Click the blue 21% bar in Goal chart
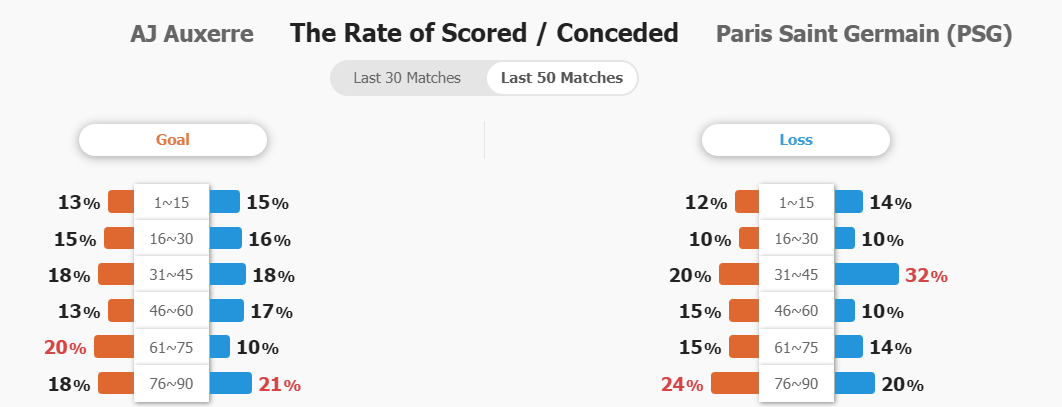This screenshot has height=407, width=1062. click(x=230, y=383)
